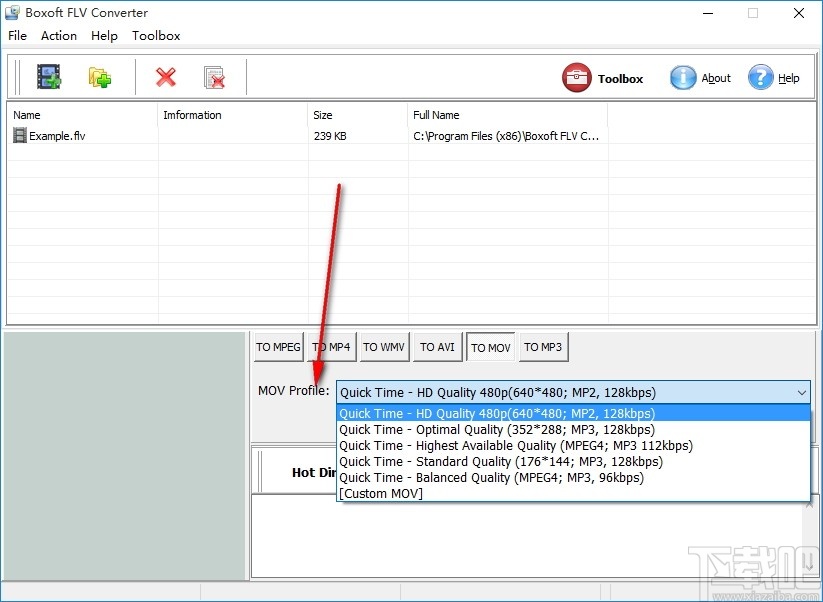Select the TO MP4 output tab
Viewport: 823px width, 602px height.
pyautogui.click(x=331, y=347)
